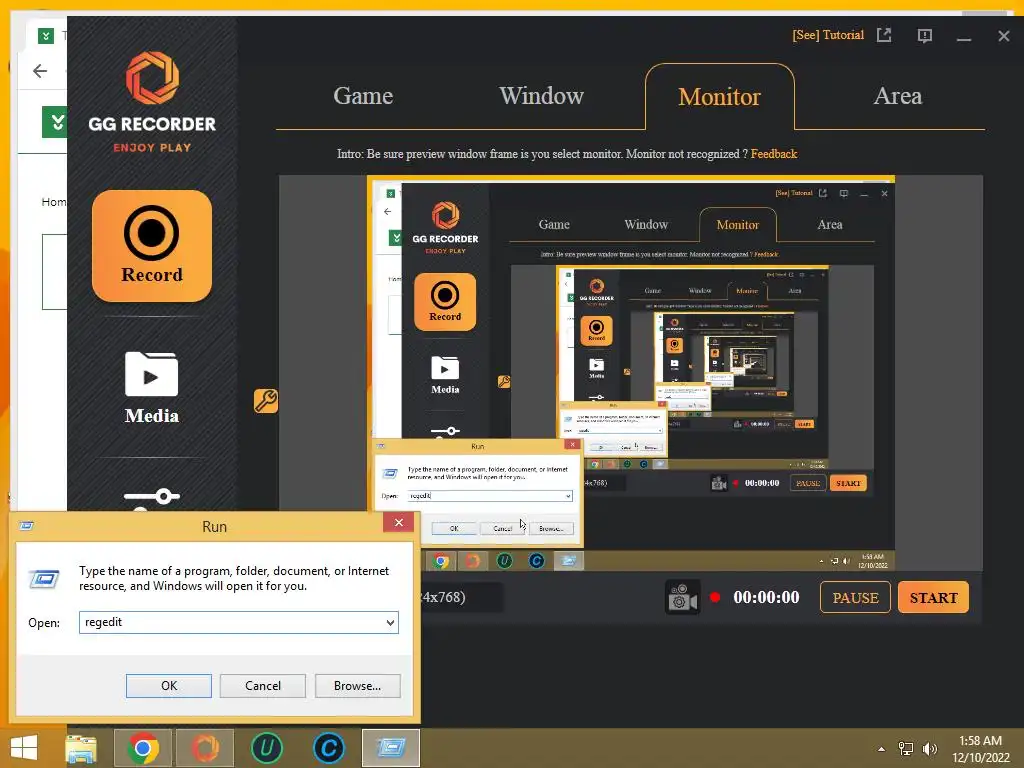This screenshot has width=1024, height=768.
Task: Select the Monitor tab
Action: coord(720,97)
